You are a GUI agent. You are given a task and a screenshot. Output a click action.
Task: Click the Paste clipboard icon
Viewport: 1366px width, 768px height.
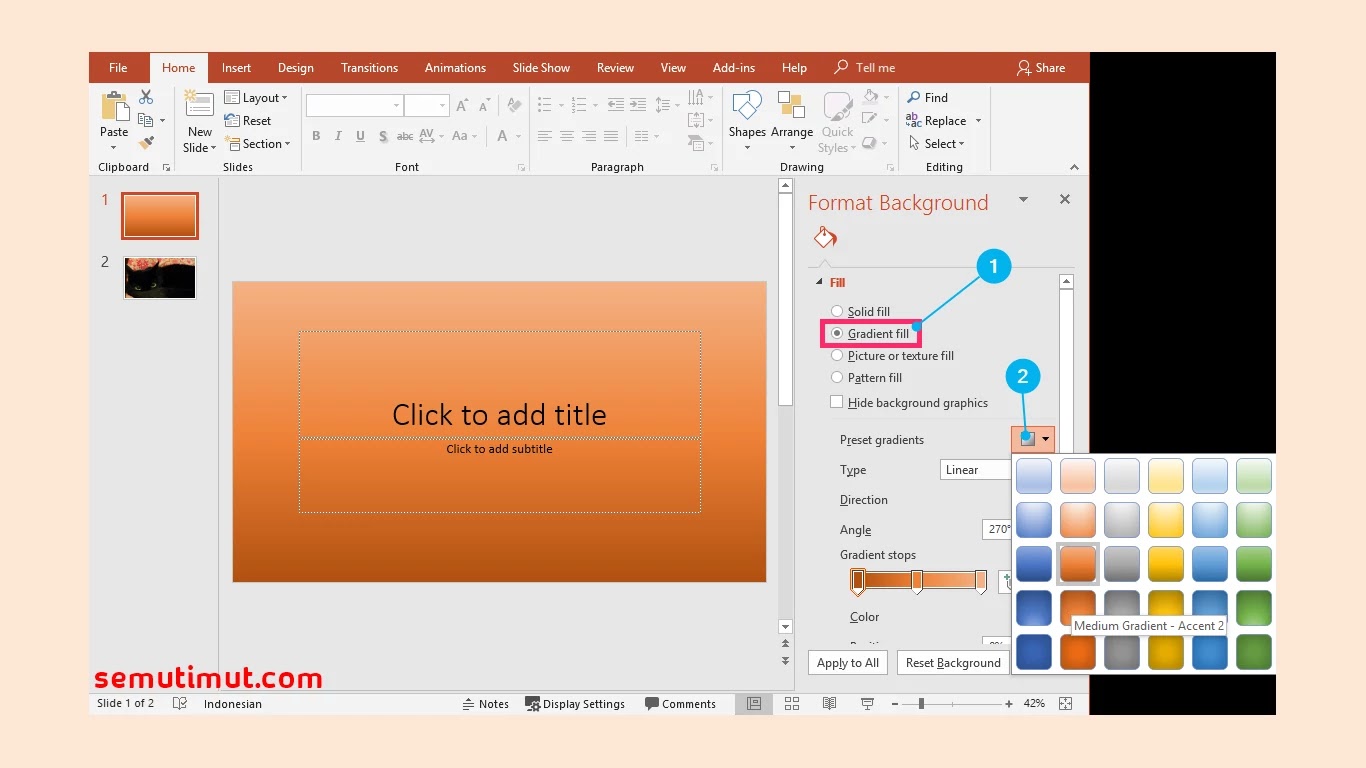point(115,108)
